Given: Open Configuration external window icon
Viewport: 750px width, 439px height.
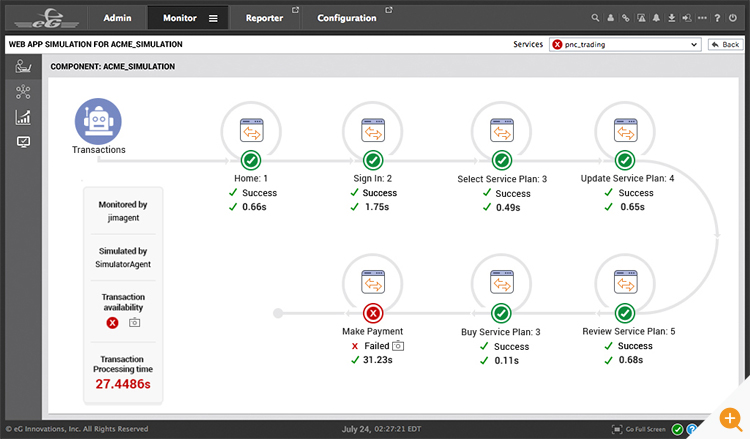Looking at the screenshot, I should (389, 10).
